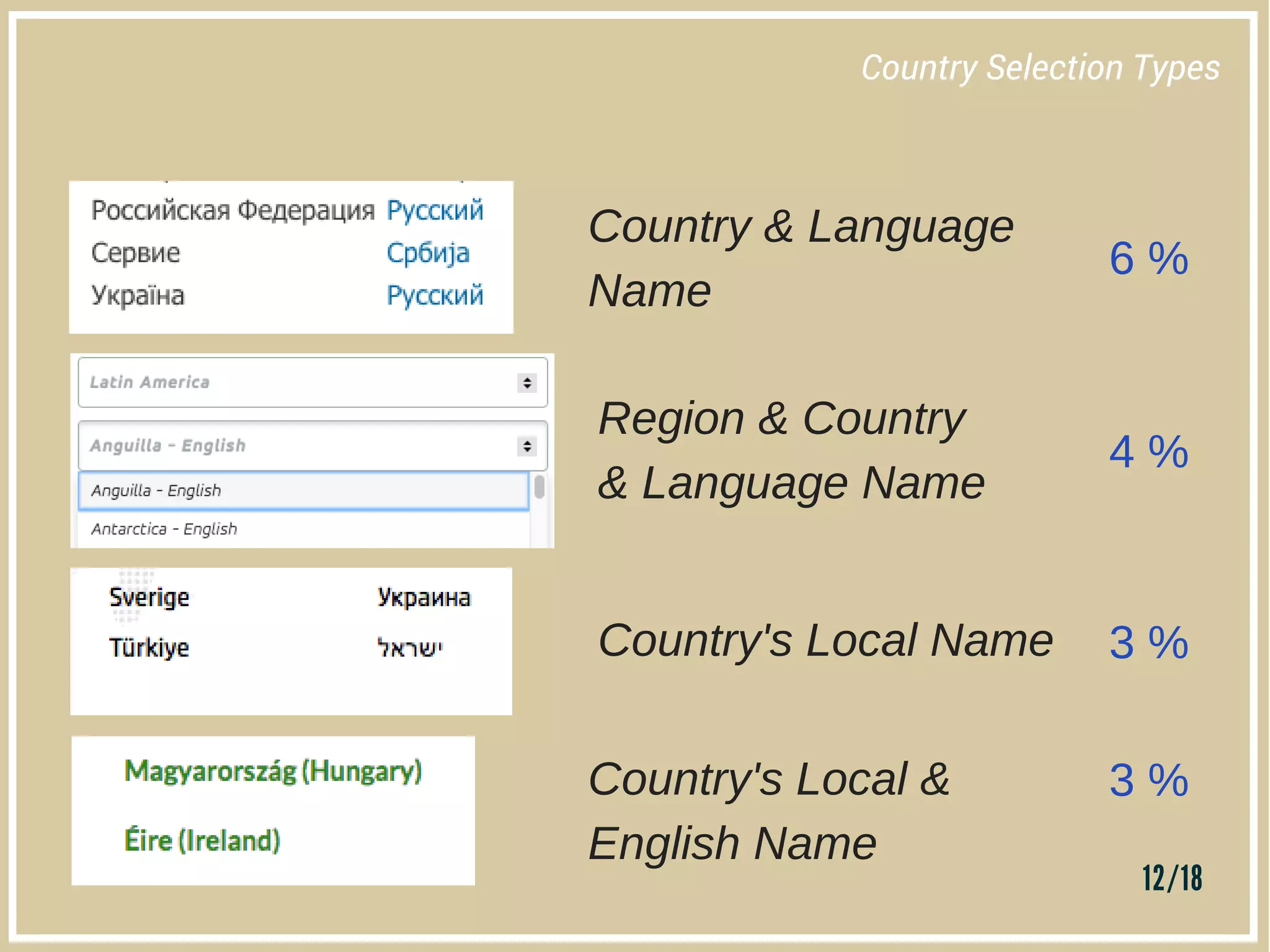Open the Latin America region dropdown
The image size is (1270, 952).
(313, 382)
